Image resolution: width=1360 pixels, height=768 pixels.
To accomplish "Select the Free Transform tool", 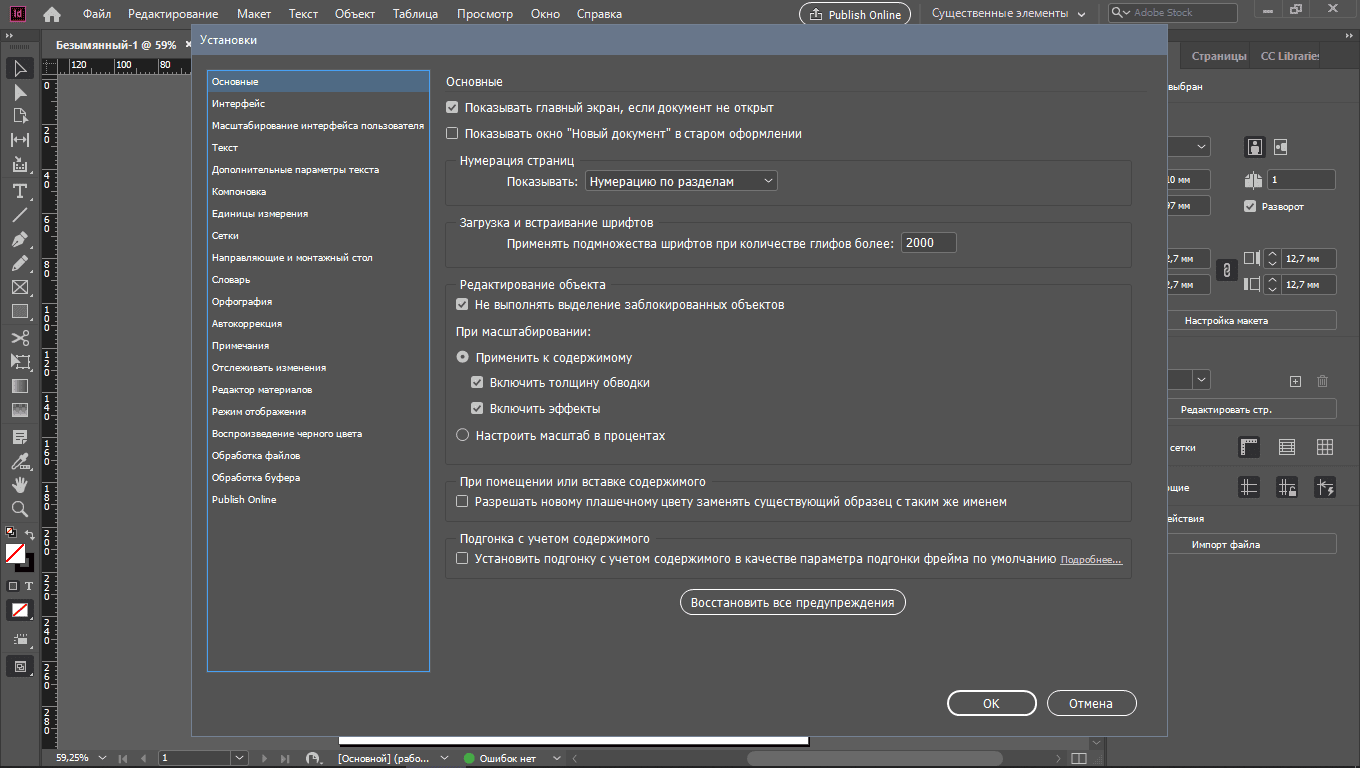I will pos(20,361).
